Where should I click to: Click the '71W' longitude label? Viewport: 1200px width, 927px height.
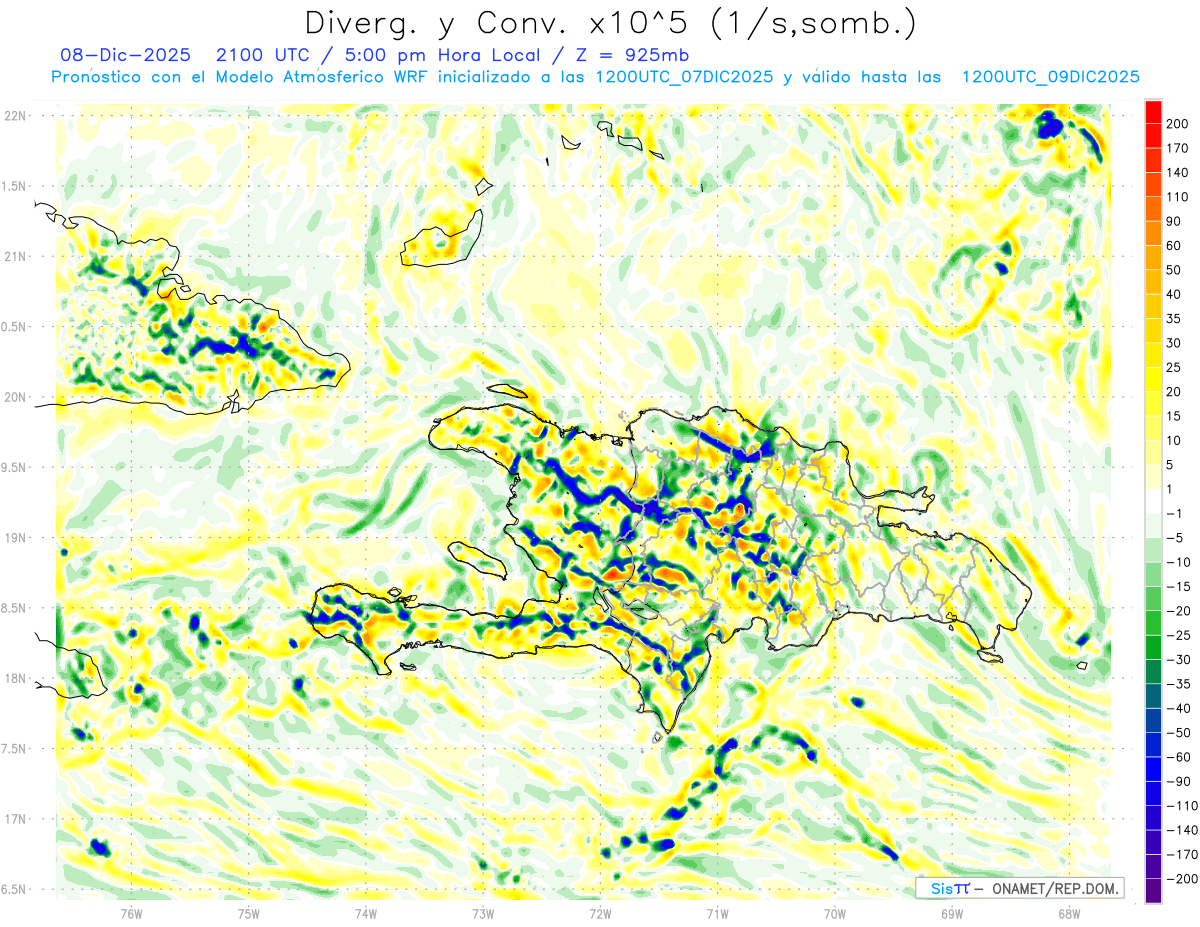coord(717,913)
